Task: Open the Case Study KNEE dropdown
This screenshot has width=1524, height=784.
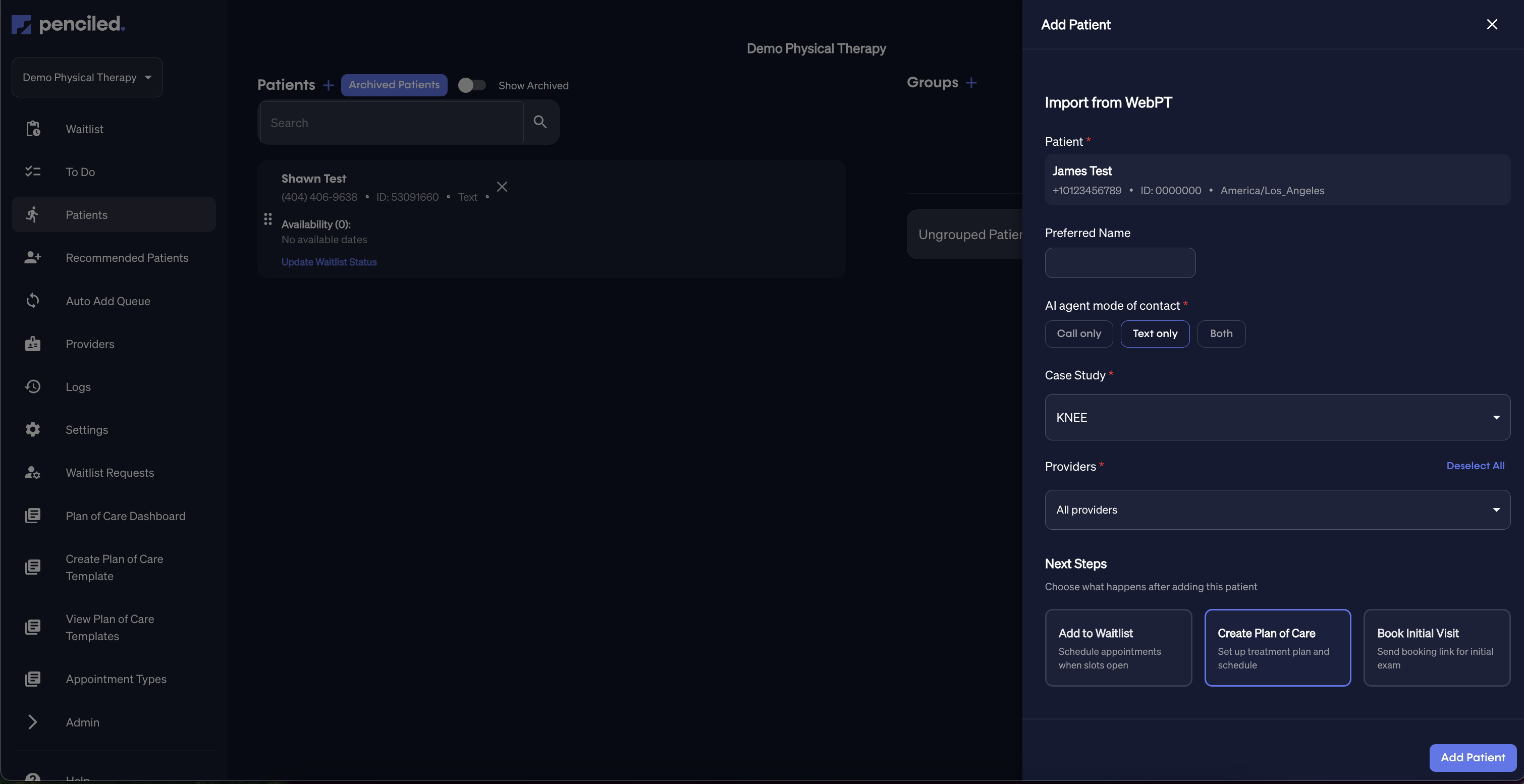Action: pos(1277,417)
